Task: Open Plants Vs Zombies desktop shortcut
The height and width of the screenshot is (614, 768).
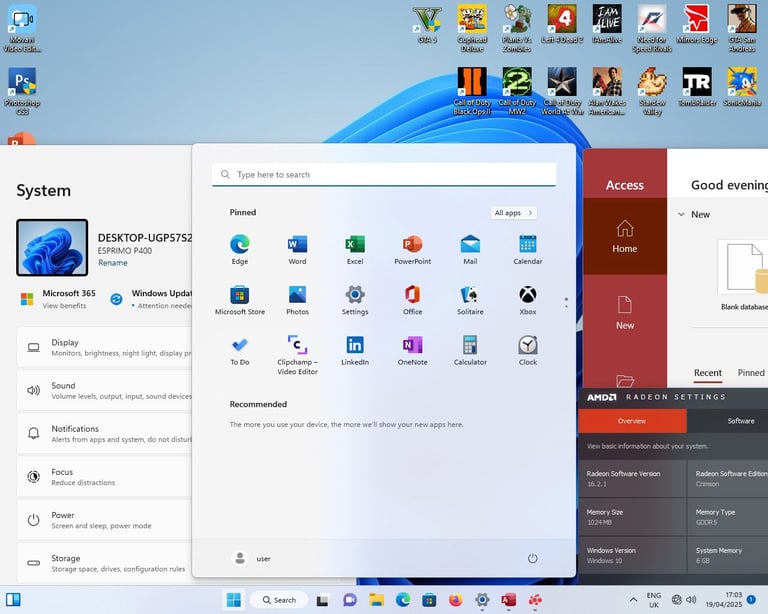Action: tap(517, 28)
